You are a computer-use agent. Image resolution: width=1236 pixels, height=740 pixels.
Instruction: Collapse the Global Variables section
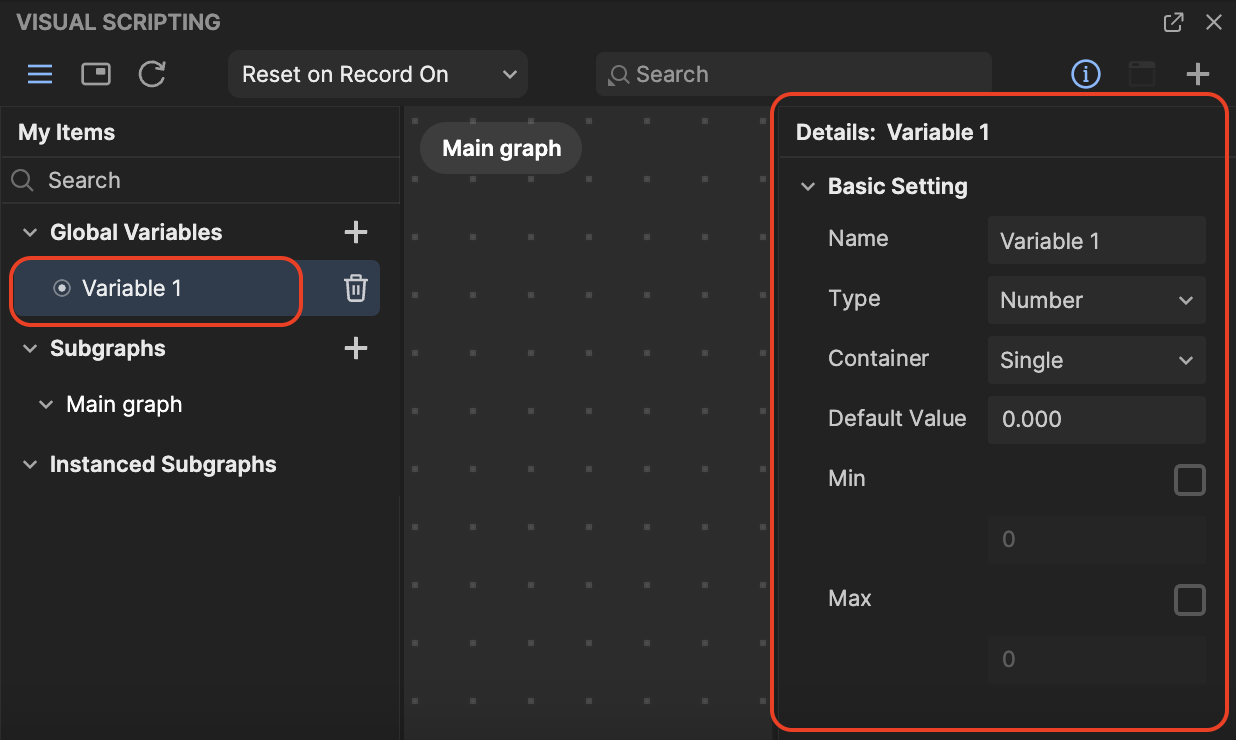pos(29,233)
